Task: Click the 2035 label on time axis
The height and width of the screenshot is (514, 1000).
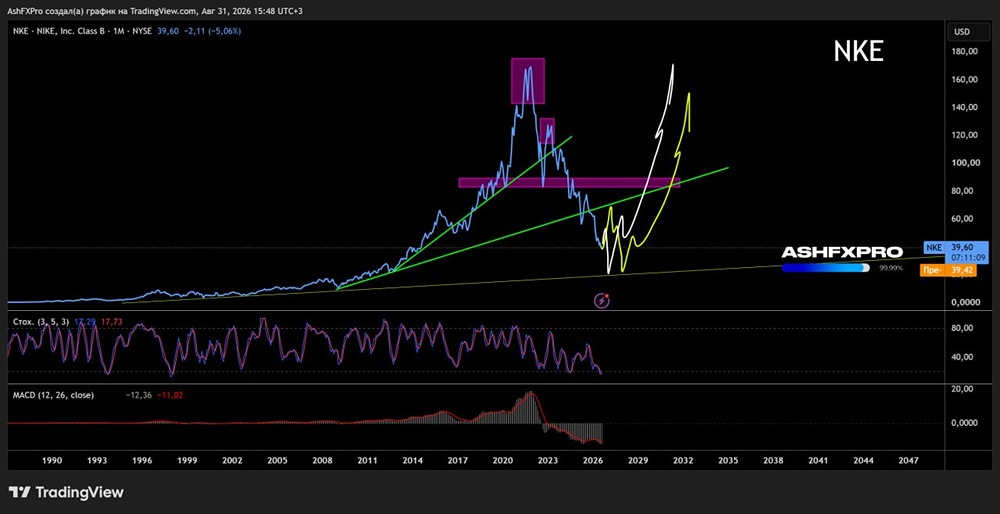Action: click(728, 460)
